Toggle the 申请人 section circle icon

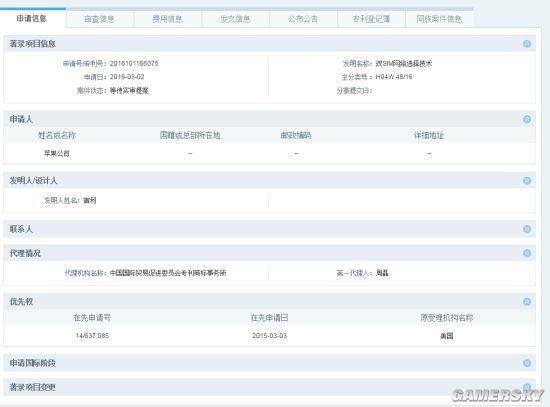tap(526, 119)
